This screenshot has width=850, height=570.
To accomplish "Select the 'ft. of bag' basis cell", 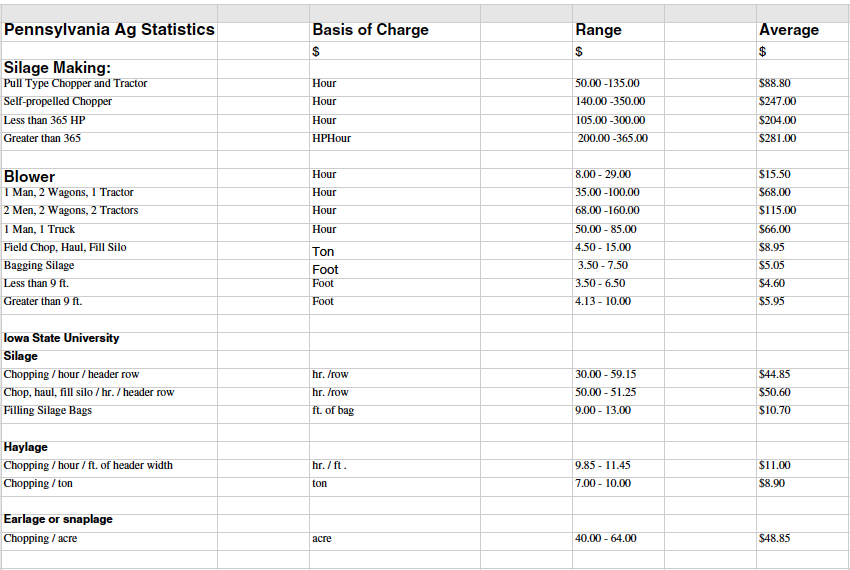I will [333, 411].
